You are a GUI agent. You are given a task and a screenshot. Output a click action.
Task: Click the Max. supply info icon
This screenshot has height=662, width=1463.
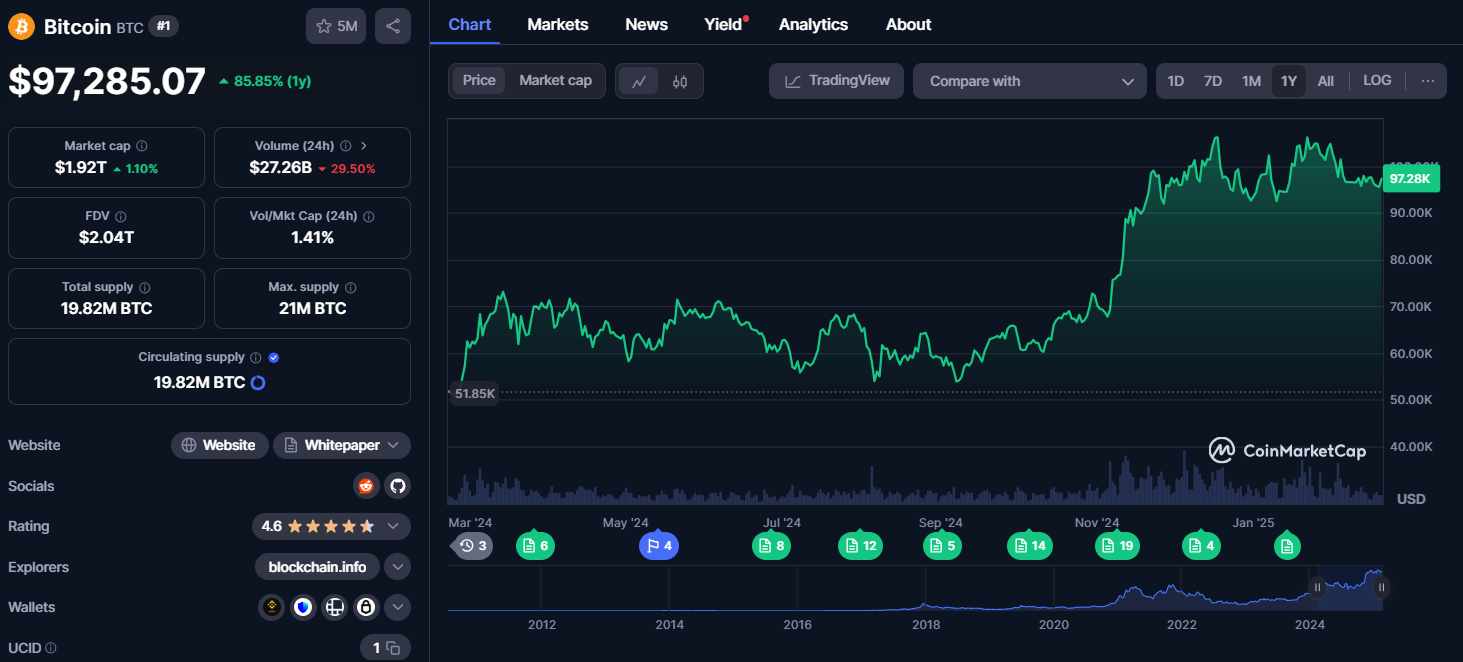[x=349, y=287]
